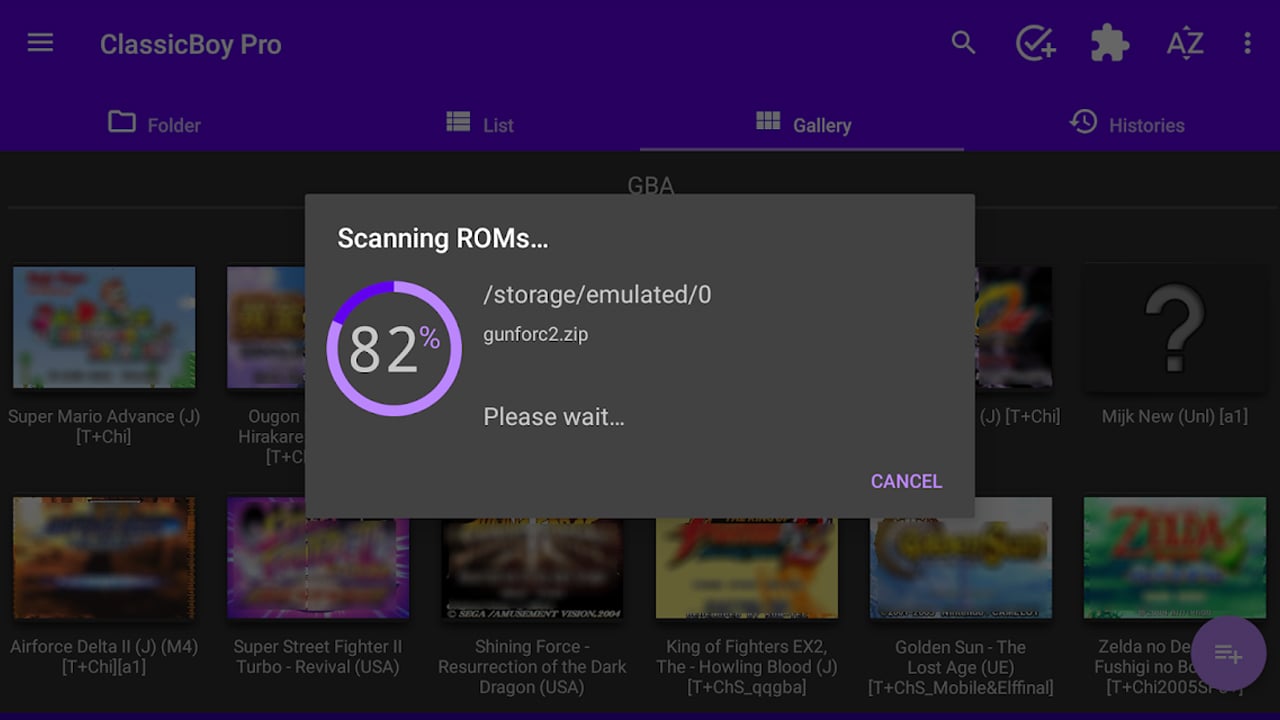
Task: Click the Please wait message
Action: (x=554, y=416)
